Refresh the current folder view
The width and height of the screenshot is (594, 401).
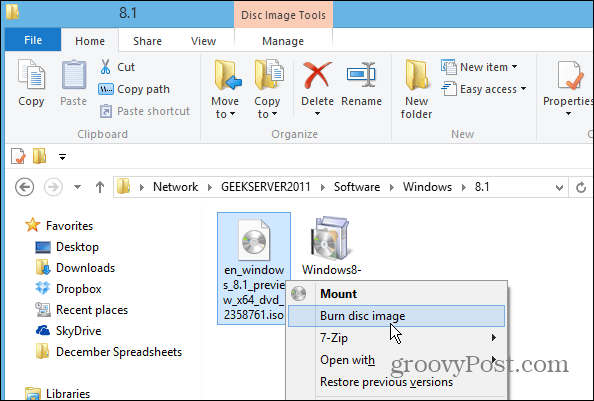tap(581, 187)
